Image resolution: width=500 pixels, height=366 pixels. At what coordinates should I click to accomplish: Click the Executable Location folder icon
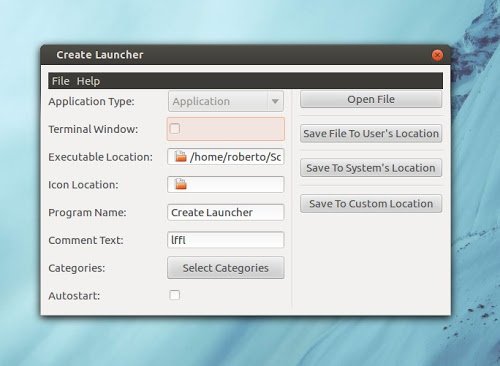(x=180, y=156)
